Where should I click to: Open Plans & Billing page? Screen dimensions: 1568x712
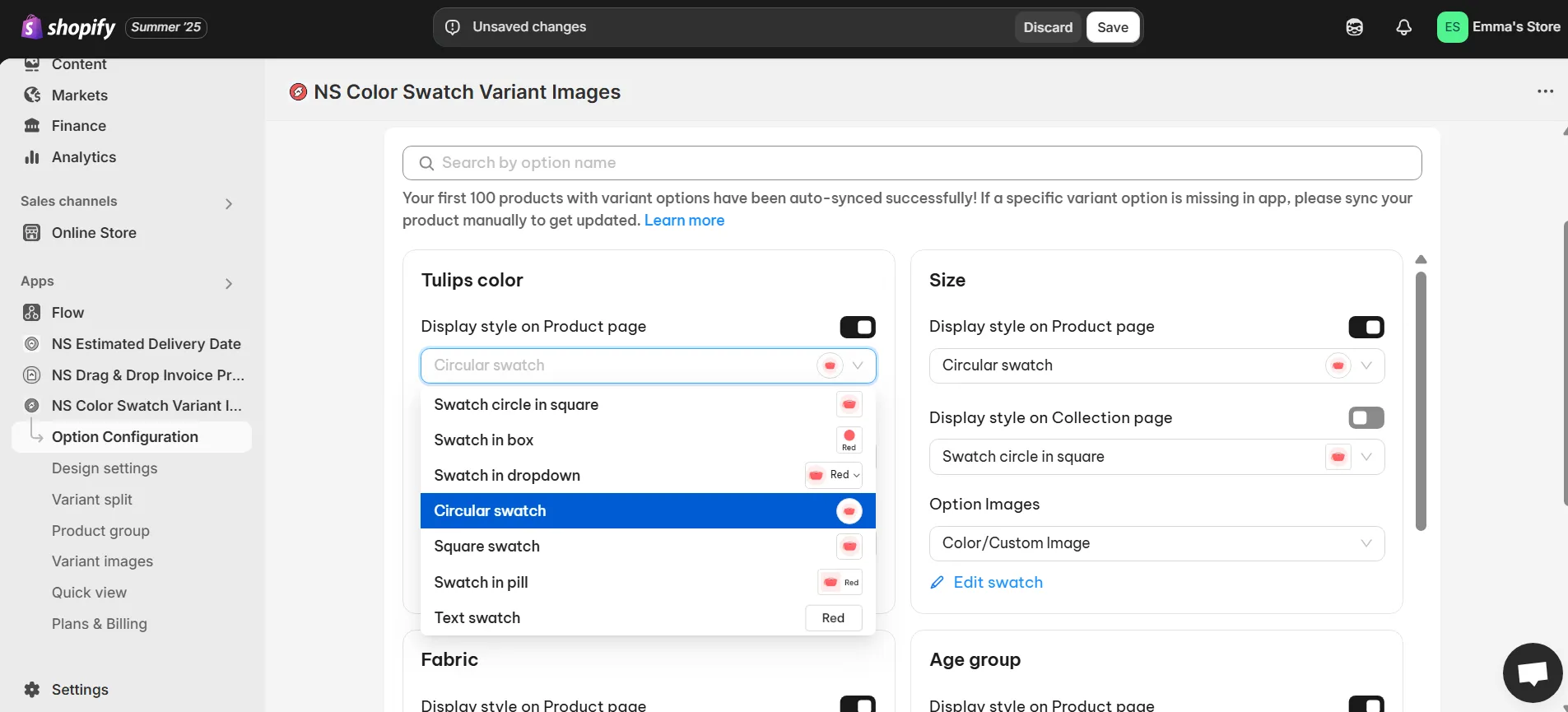click(x=100, y=624)
